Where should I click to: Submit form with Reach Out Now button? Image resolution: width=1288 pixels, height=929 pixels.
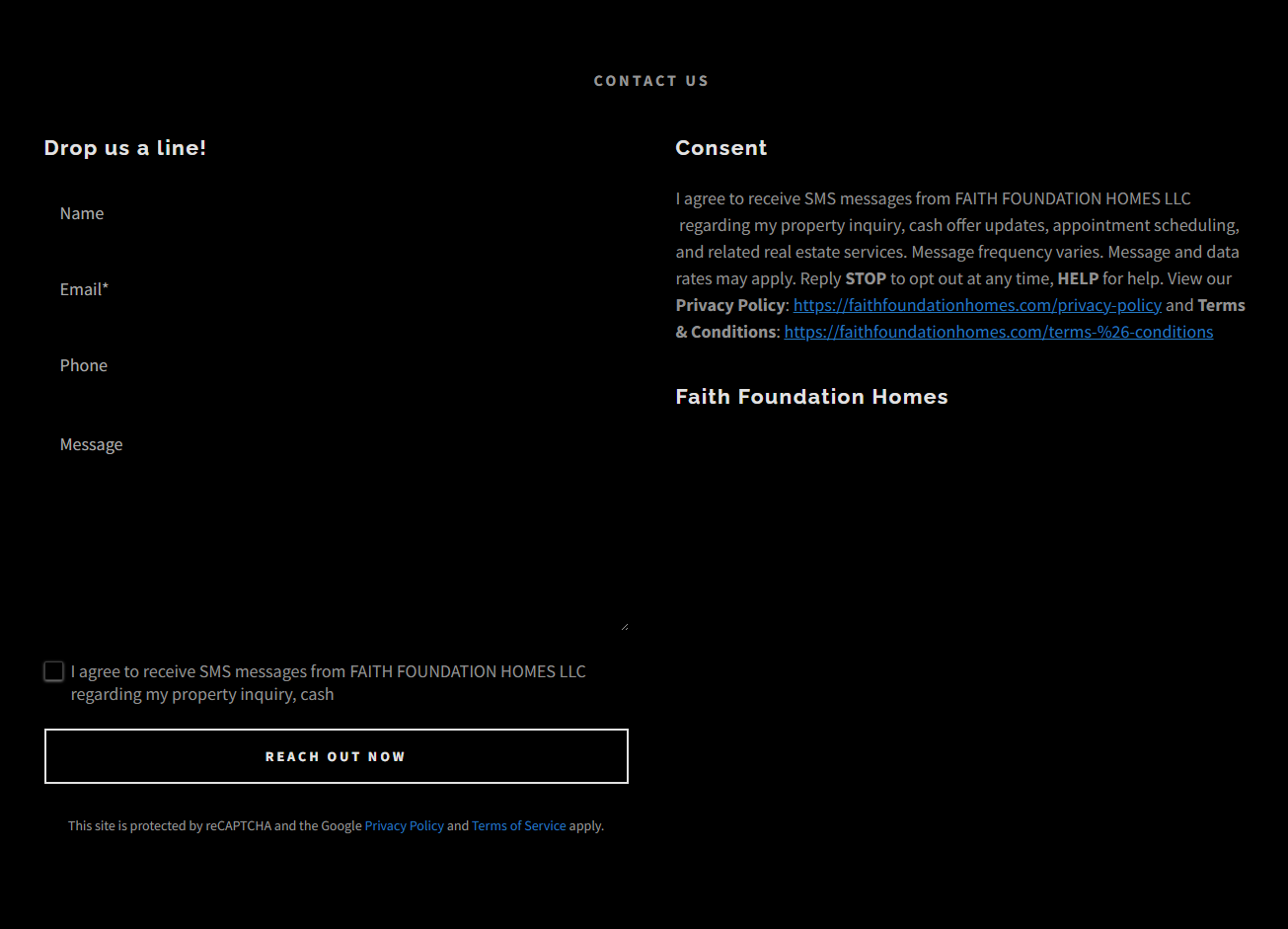point(336,756)
